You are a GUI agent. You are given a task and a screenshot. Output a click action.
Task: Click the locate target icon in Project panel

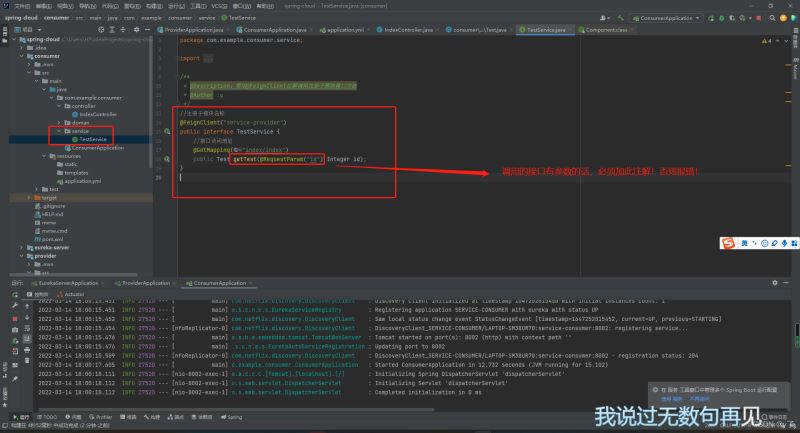coord(100,30)
